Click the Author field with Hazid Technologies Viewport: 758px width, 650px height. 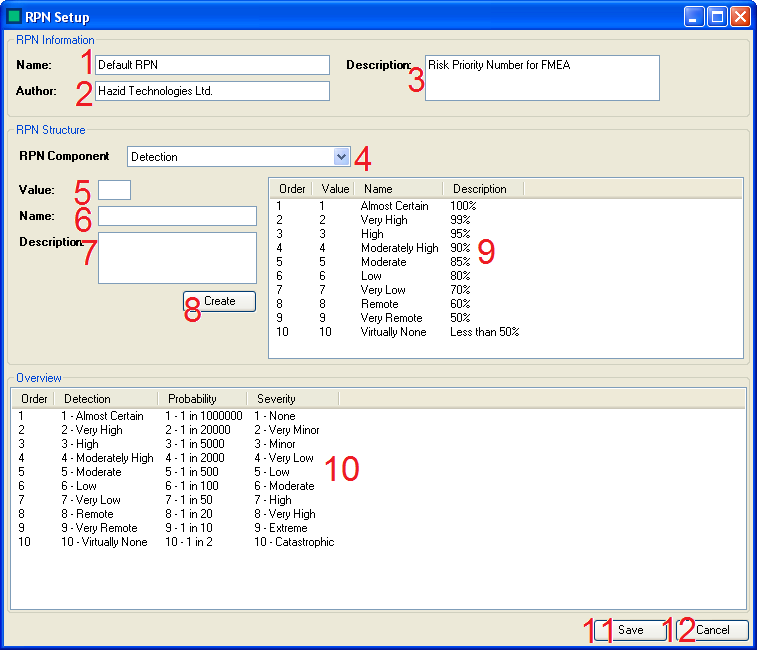tap(212, 91)
